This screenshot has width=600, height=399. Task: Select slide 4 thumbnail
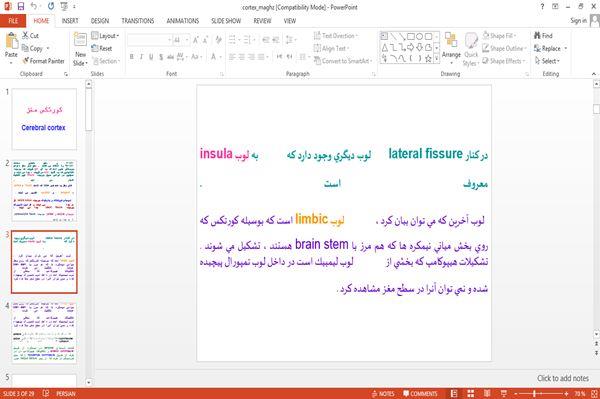pos(44,332)
